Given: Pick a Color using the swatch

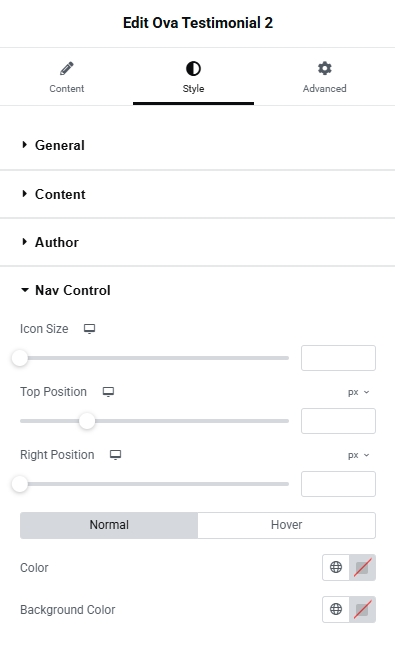Looking at the screenshot, I should click(362, 567).
